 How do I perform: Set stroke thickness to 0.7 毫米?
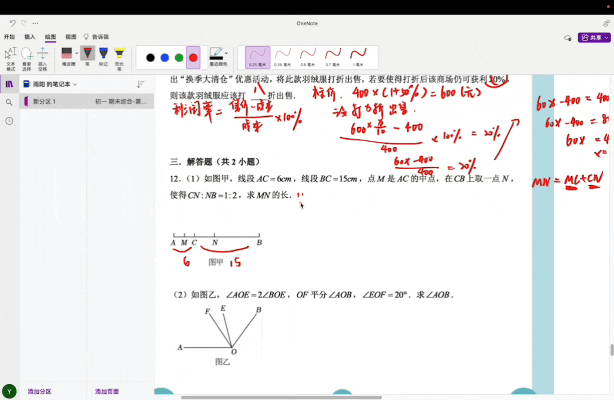point(333,58)
